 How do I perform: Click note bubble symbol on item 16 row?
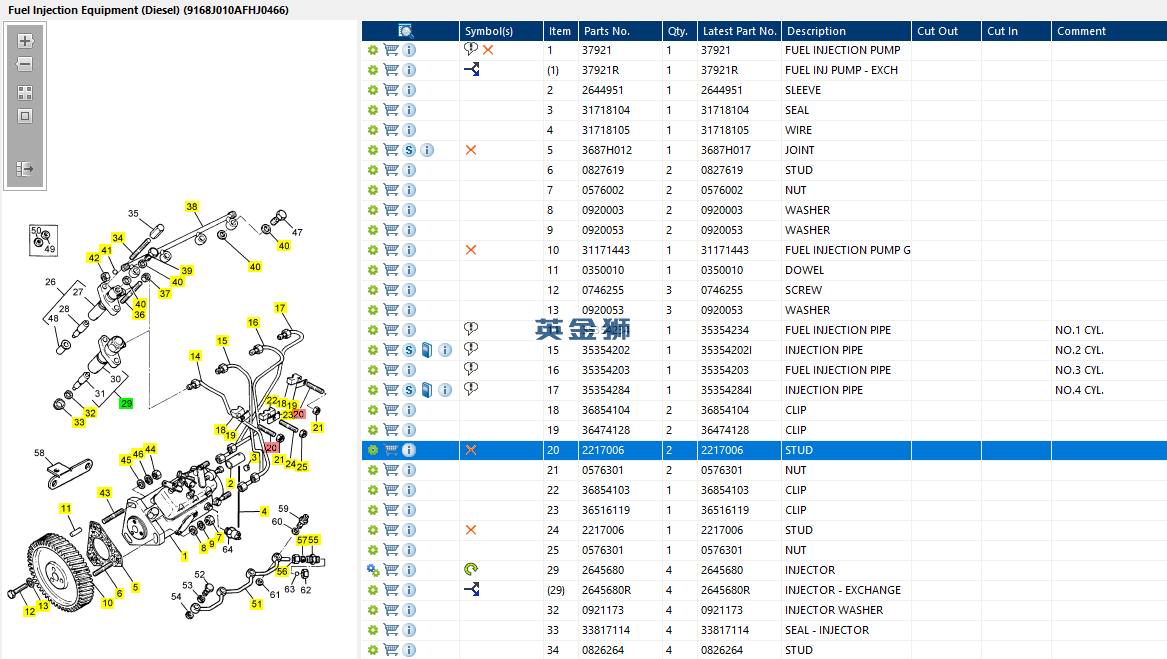pos(471,369)
